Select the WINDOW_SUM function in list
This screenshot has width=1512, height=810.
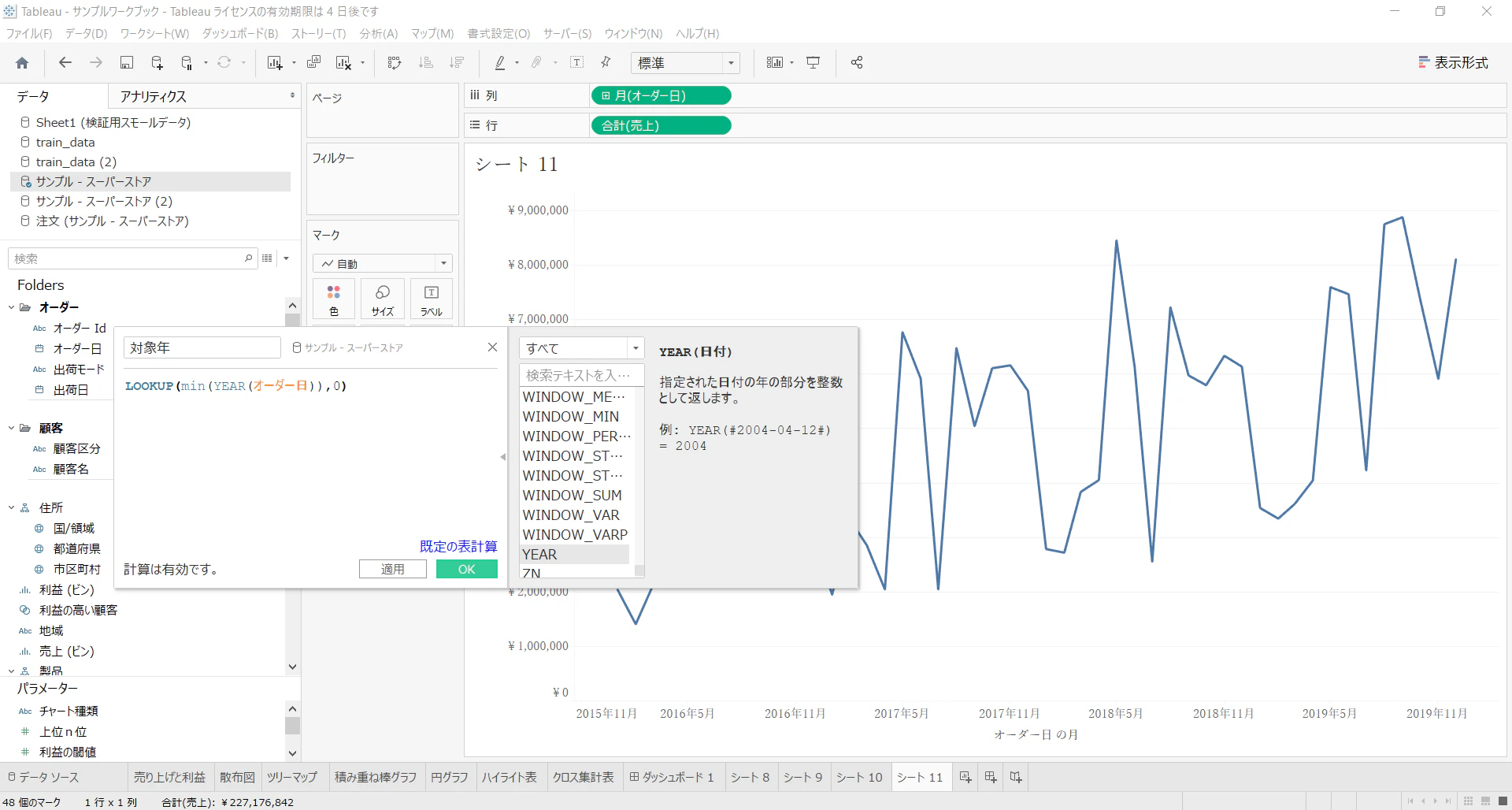[x=573, y=496]
